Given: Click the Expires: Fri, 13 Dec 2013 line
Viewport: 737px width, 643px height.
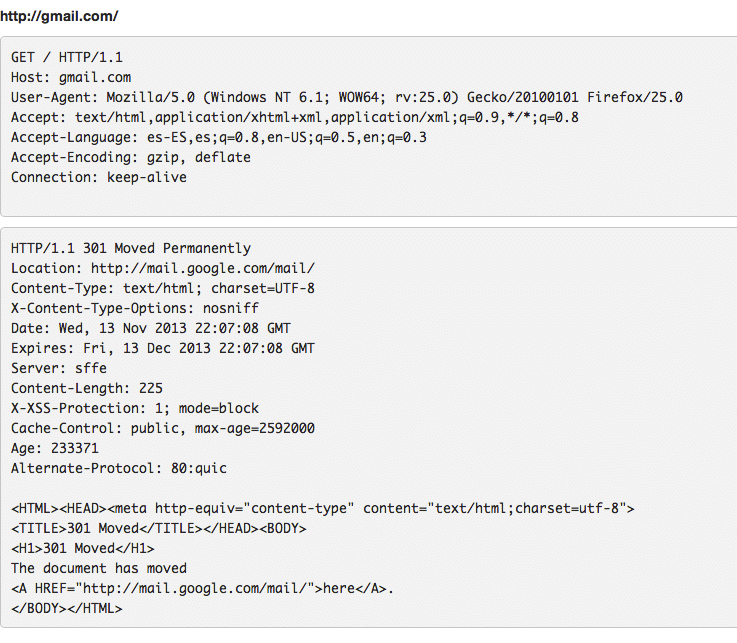Looking at the screenshot, I should [163, 348].
